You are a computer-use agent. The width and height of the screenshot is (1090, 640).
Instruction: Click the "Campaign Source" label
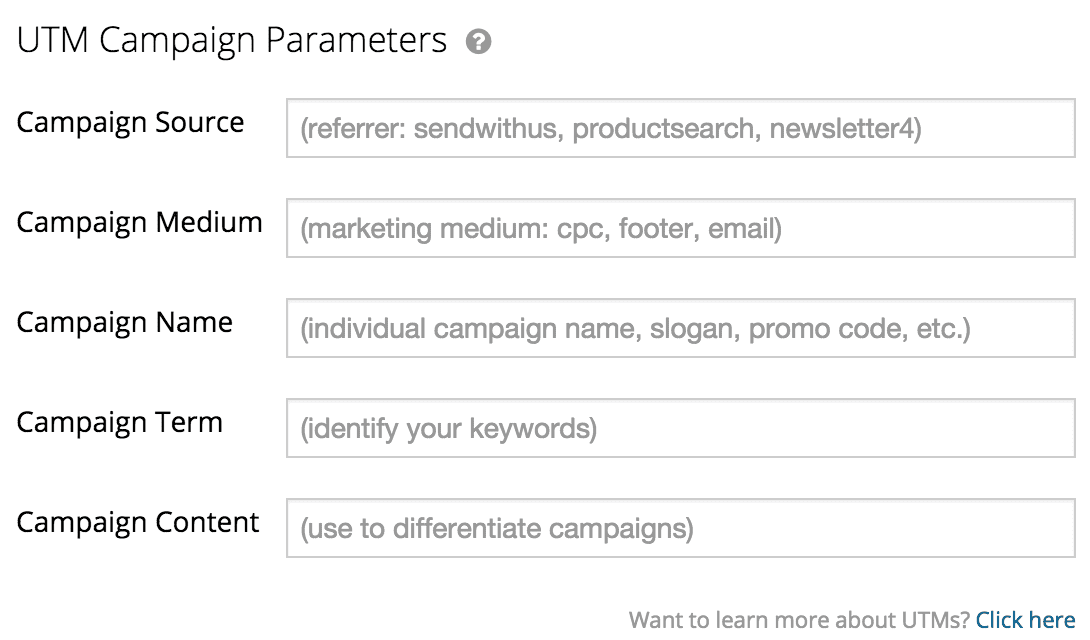(x=130, y=123)
